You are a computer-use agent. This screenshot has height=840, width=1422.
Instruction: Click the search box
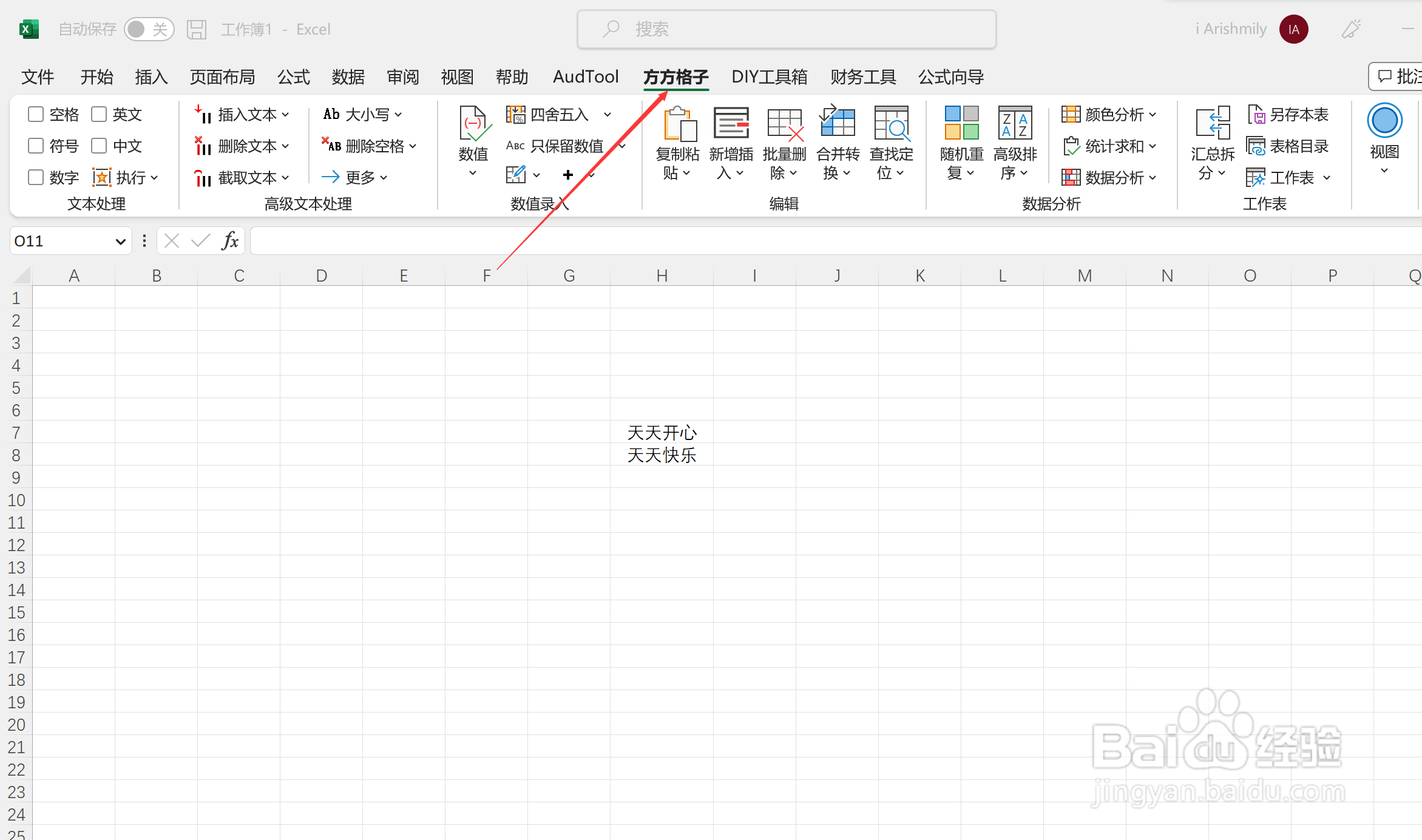tap(787, 29)
